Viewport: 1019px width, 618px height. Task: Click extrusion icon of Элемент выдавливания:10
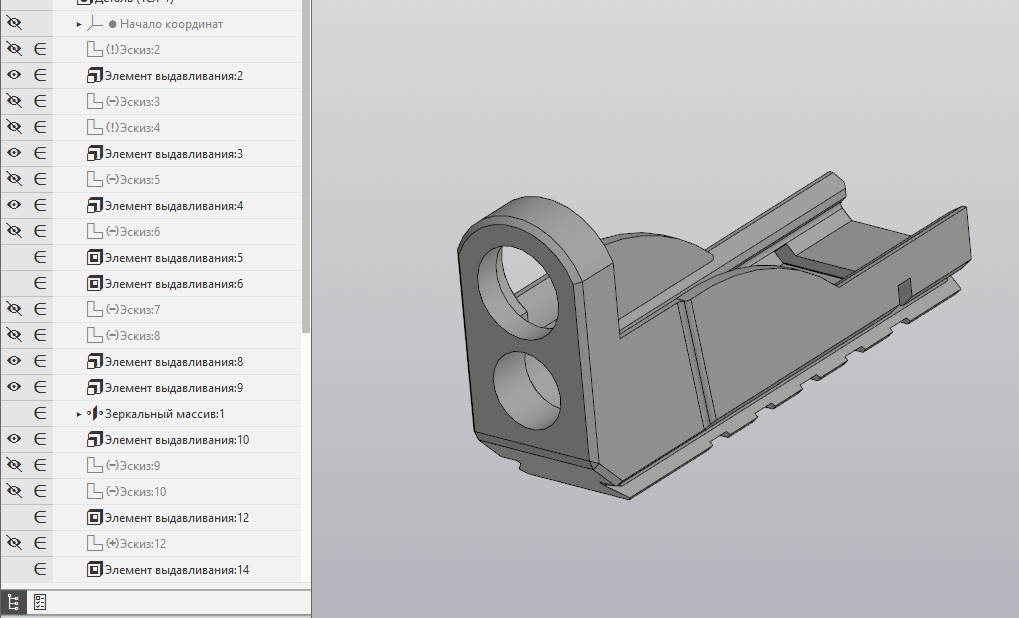pos(95,439)
